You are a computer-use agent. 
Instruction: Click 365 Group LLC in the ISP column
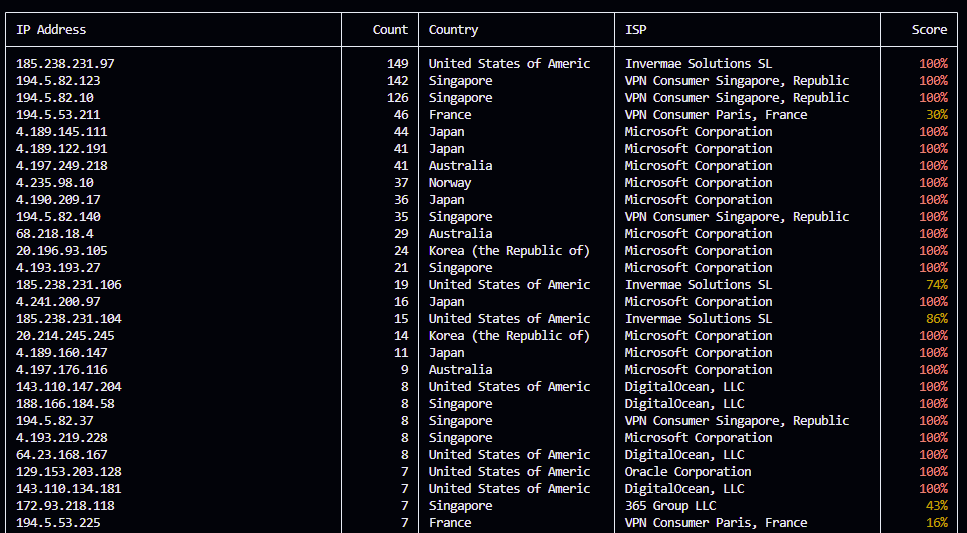670,506
